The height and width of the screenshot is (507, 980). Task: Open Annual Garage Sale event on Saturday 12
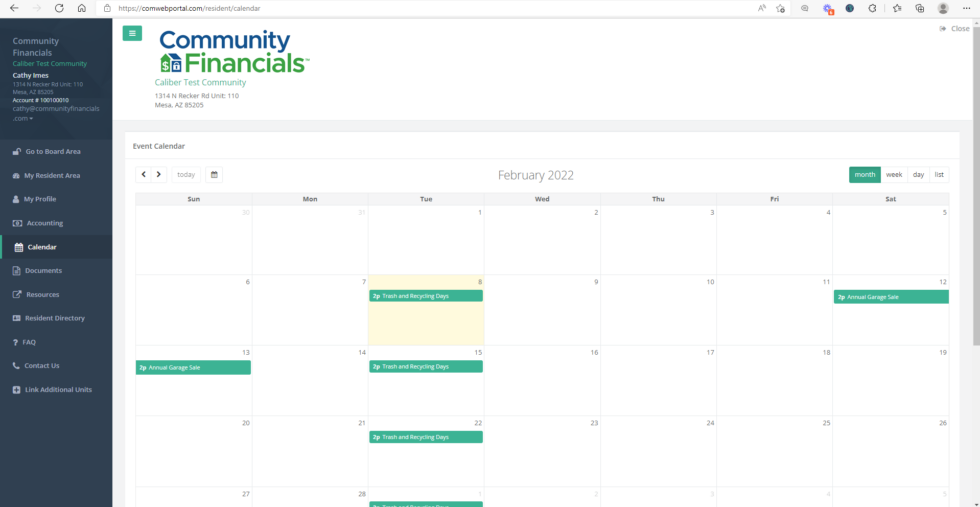click(x=891, y=297)
